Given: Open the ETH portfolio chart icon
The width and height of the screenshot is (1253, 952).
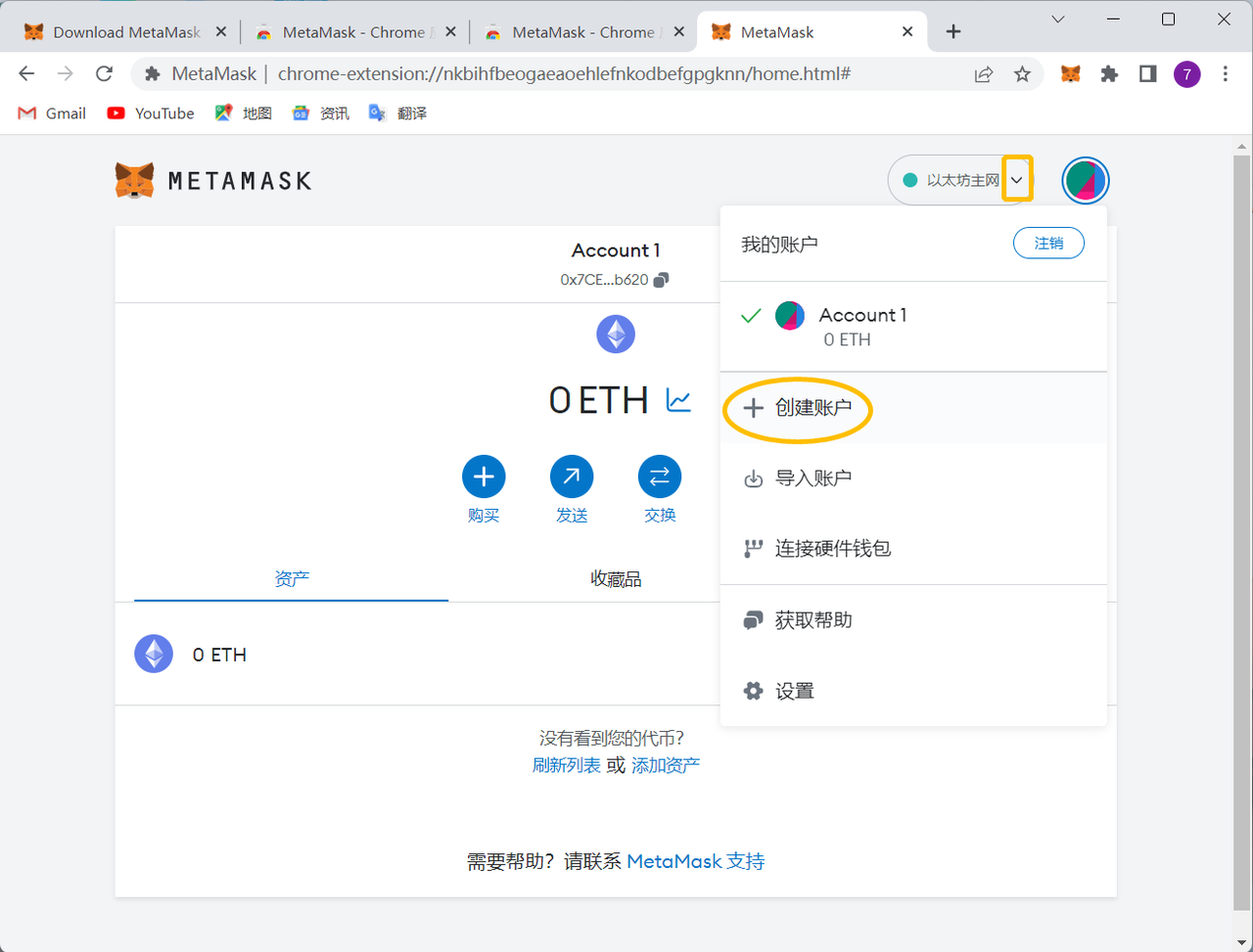Looking at the screenshot, I should point(678,400).
